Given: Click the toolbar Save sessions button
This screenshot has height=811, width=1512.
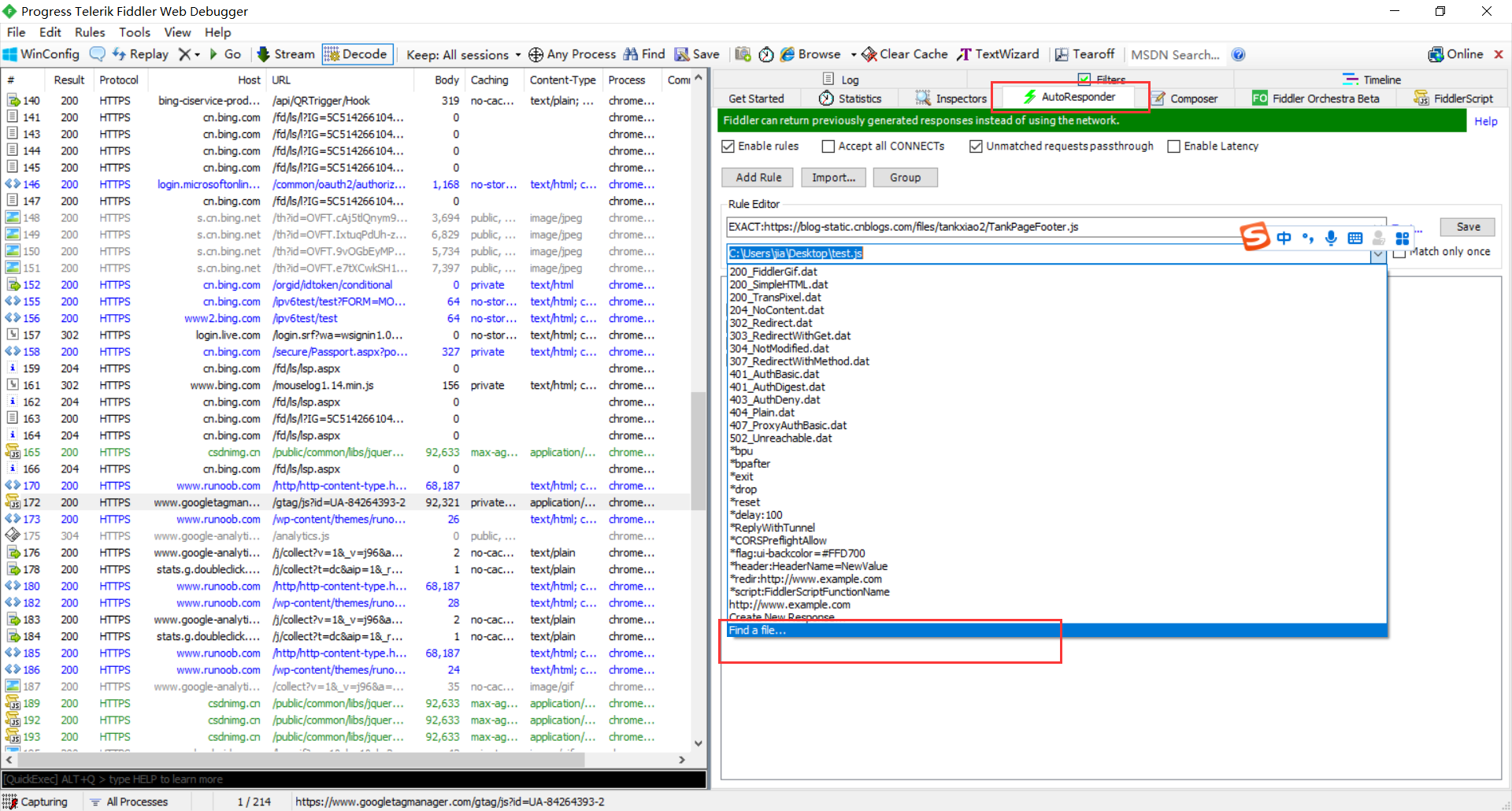Looking at the screenshot, I should pos(698,54).
